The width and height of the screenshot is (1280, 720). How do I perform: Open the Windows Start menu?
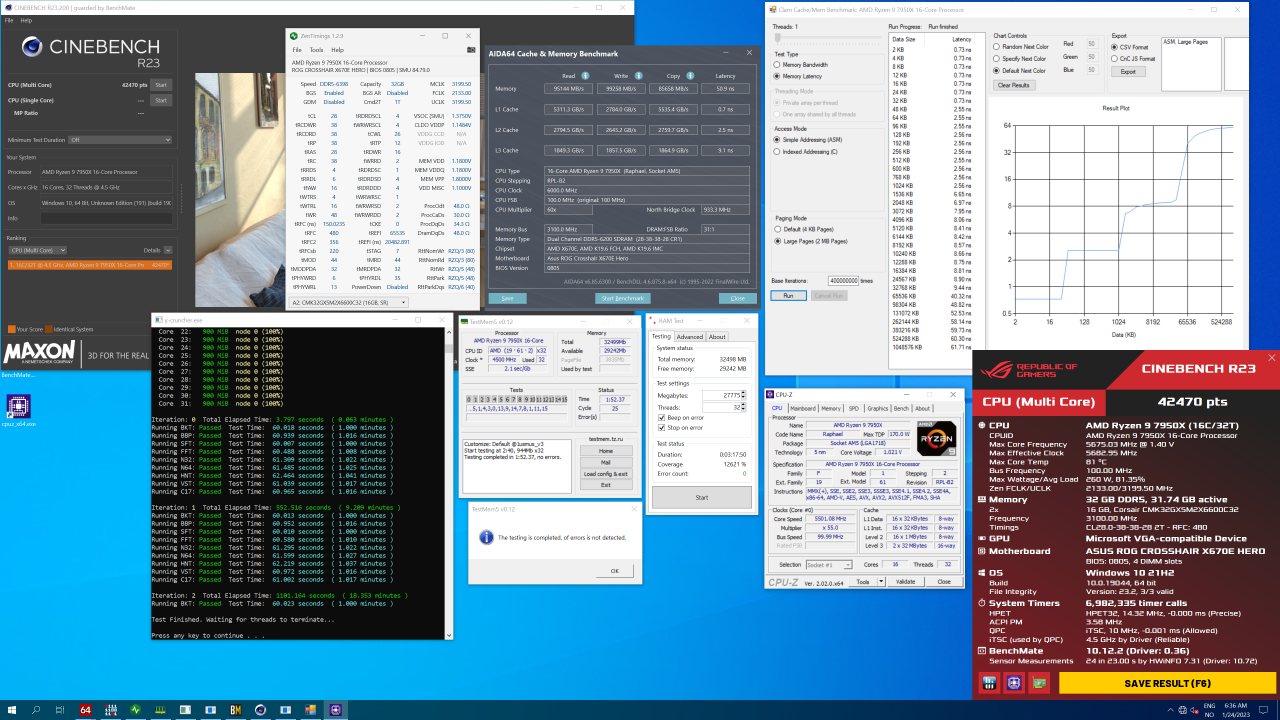click(x=12, y=709)
